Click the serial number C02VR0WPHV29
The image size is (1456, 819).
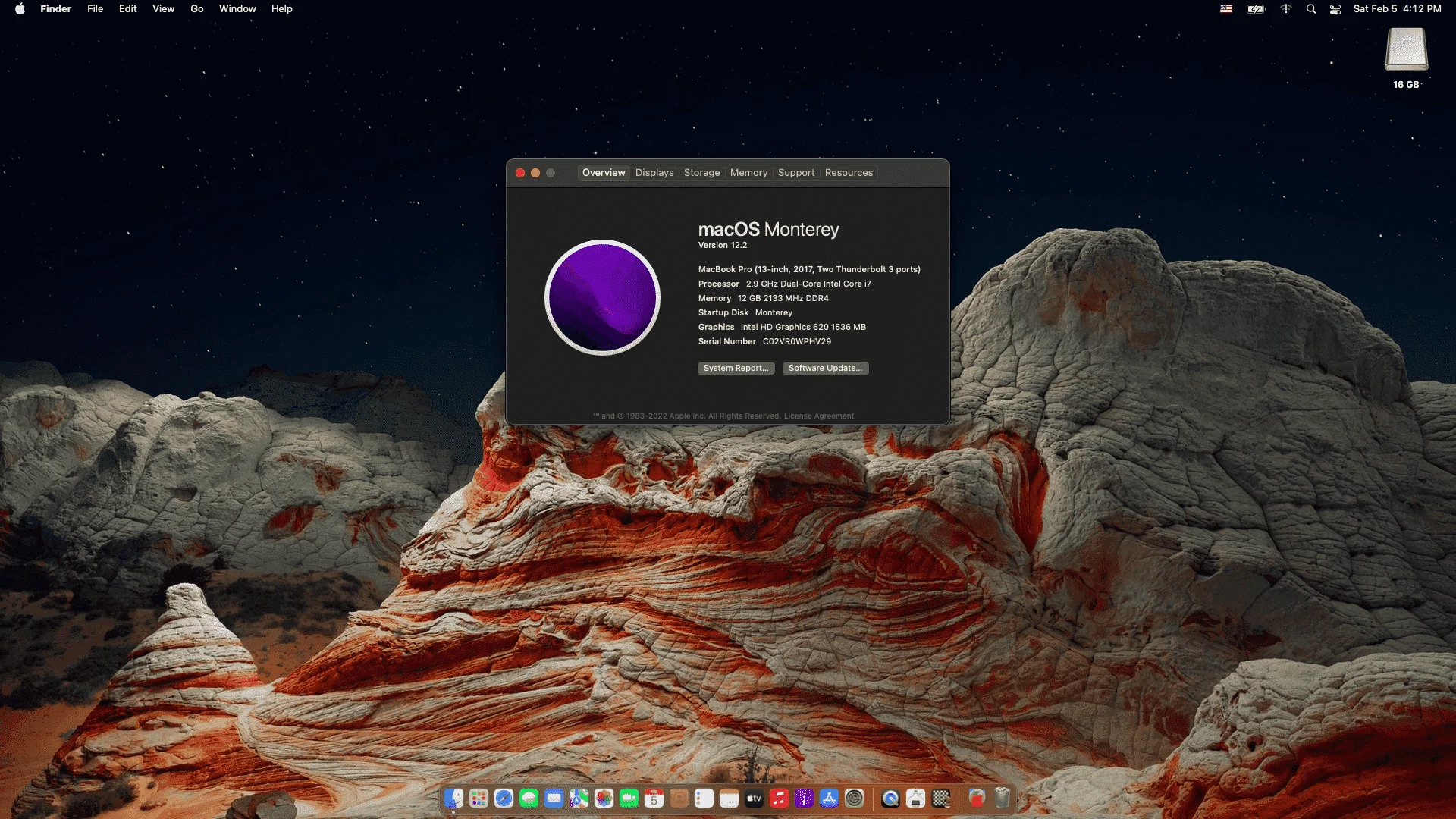point(796,342)
